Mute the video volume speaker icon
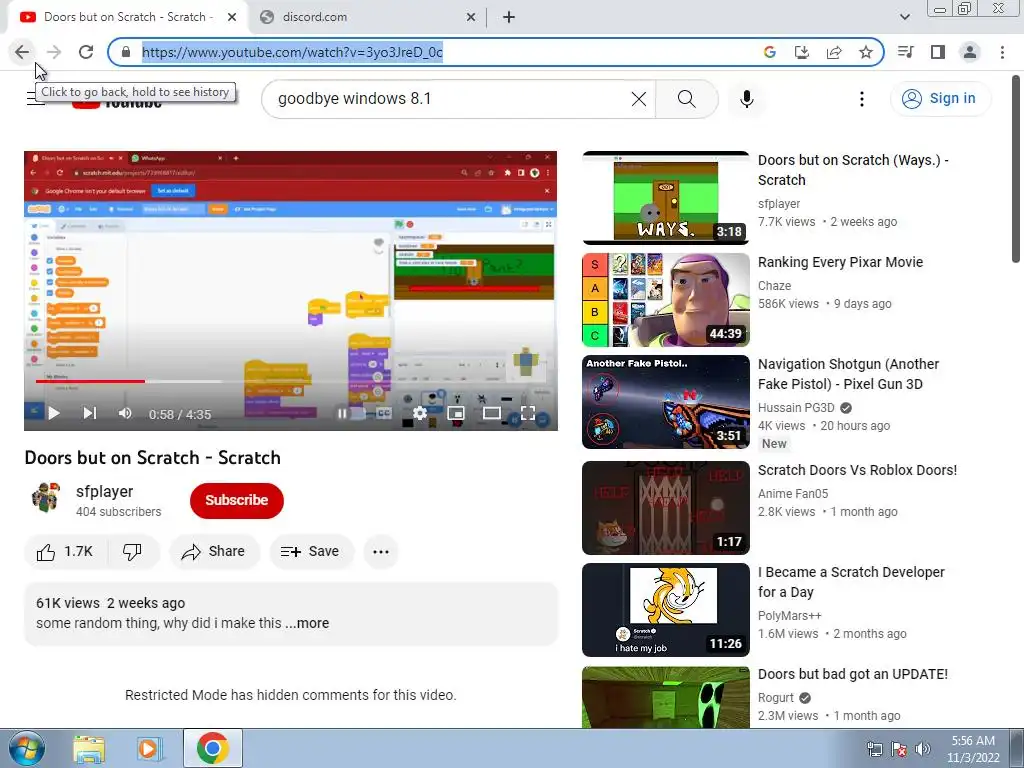Image resolution: width=1024 pixels, height=768 pixels. 125,413
